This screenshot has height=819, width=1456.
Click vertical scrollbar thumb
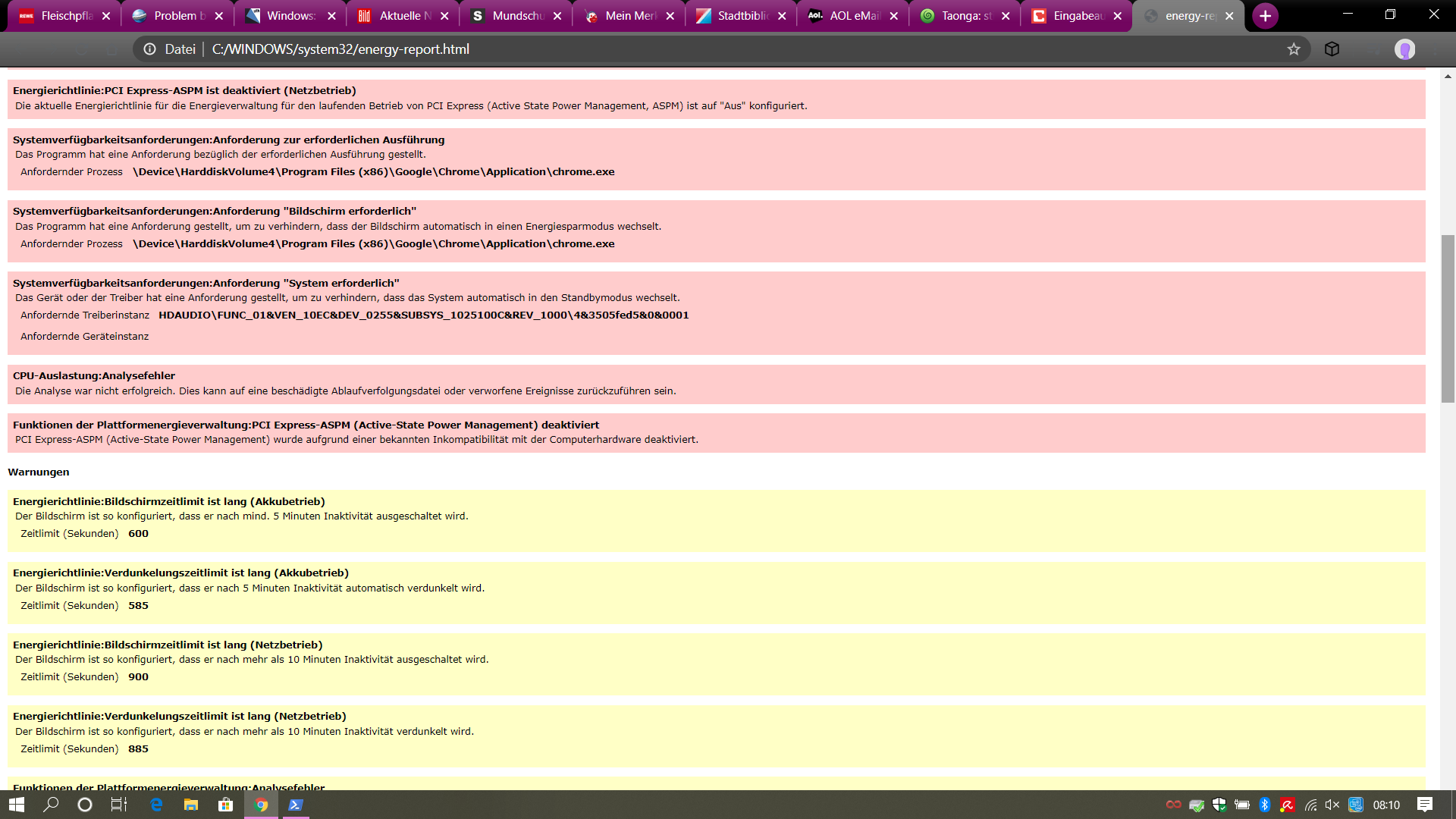tap(1448, 318)
